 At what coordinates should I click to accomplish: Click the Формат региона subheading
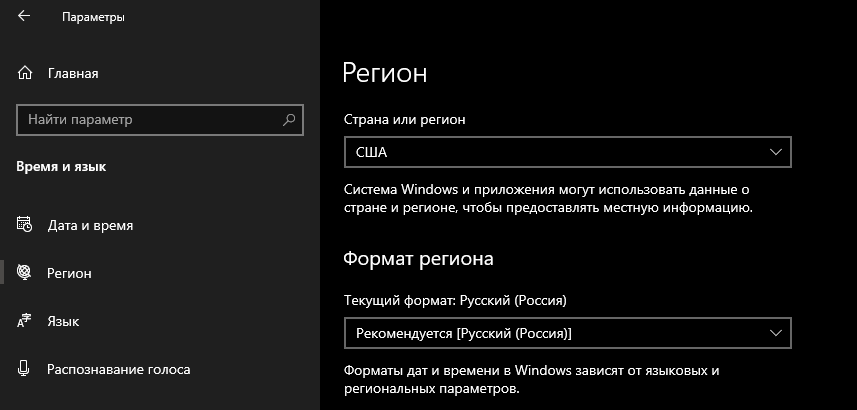[x=418, y=258]
